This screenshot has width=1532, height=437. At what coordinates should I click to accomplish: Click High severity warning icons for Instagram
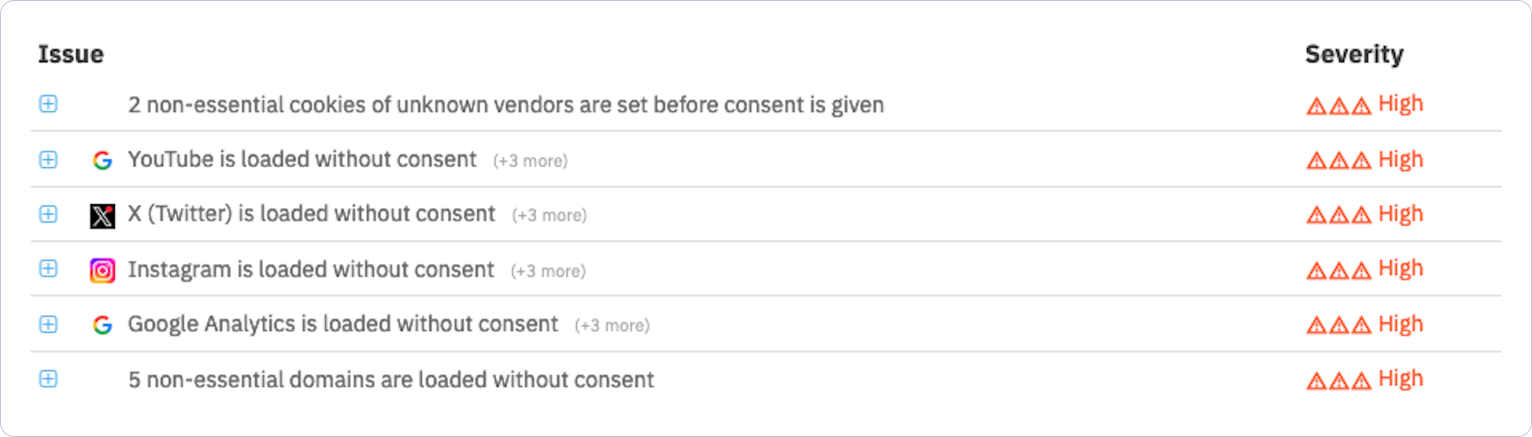click(1338, 271)
